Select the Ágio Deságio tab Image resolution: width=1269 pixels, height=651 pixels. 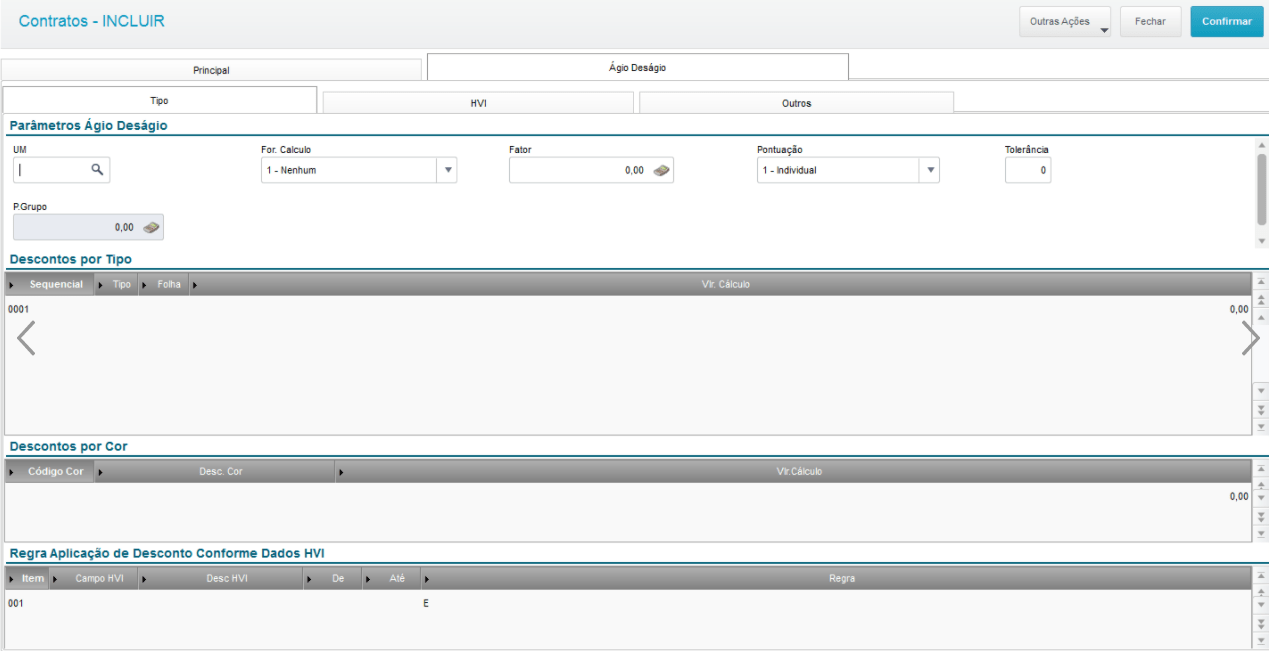pyautogui.click(x=637, y=67)
